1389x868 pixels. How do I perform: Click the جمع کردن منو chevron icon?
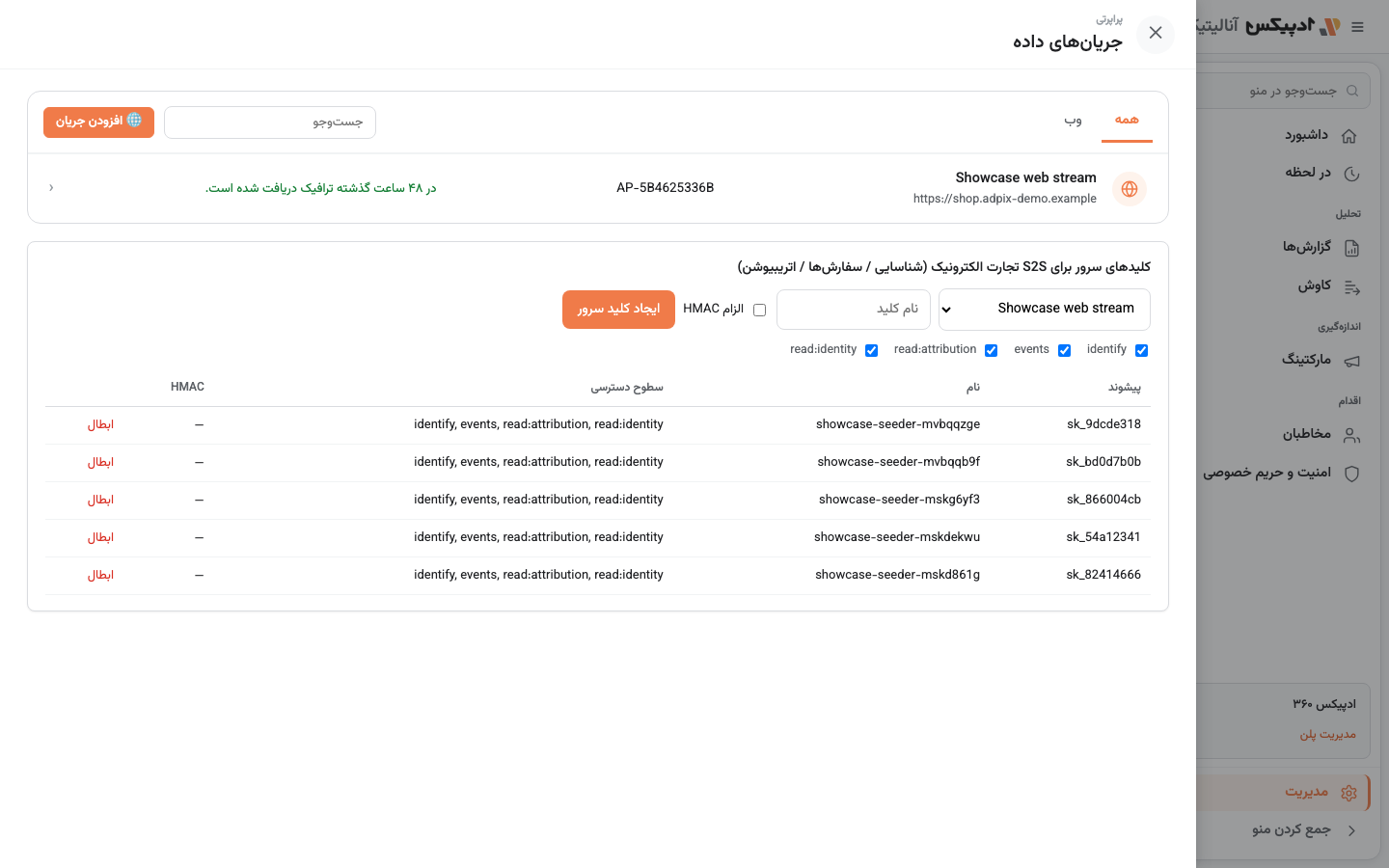pos(1351,830)
